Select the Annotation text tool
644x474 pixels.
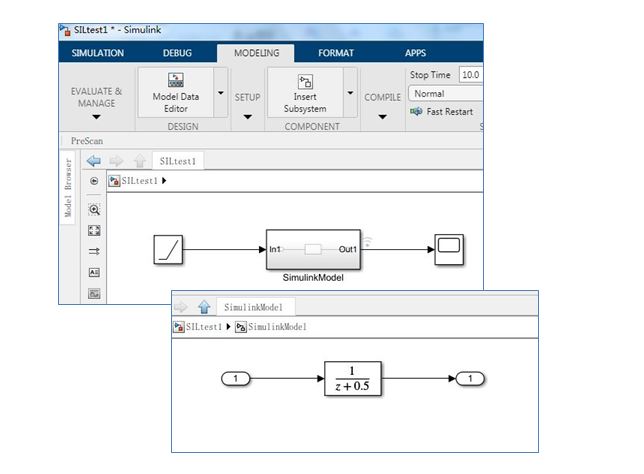[94, 272]
